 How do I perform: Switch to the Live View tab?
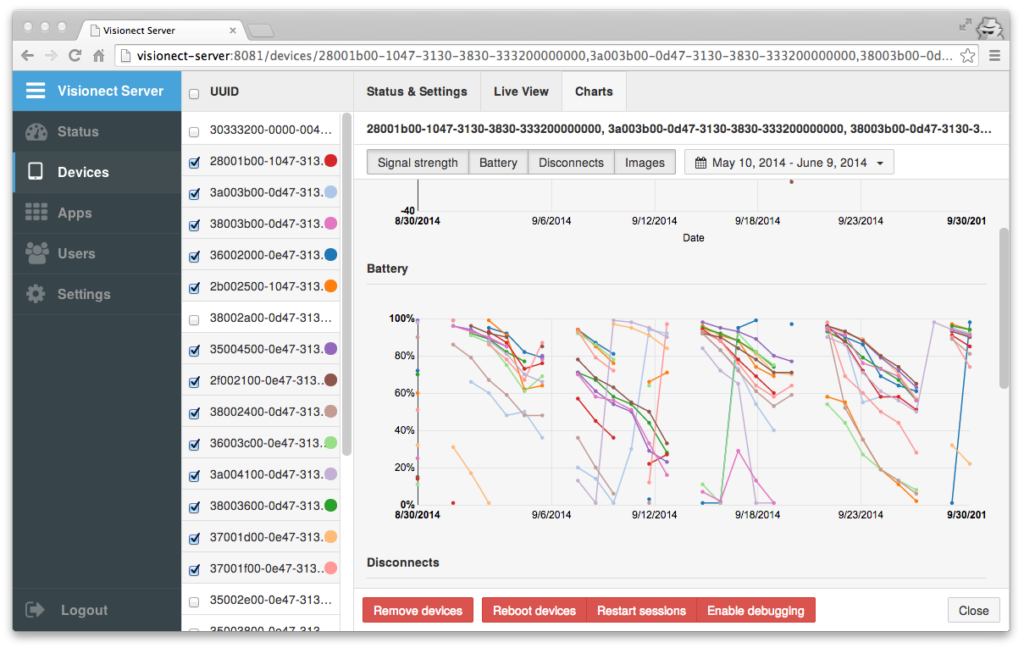pyautogui.click(x=520, y=91)
